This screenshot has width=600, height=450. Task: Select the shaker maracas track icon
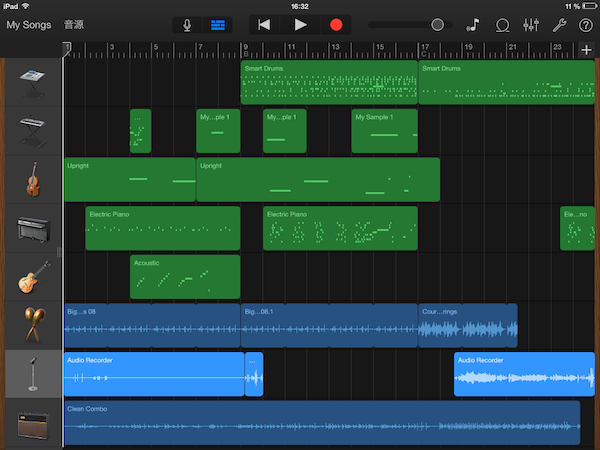click(x=33, y=325)
